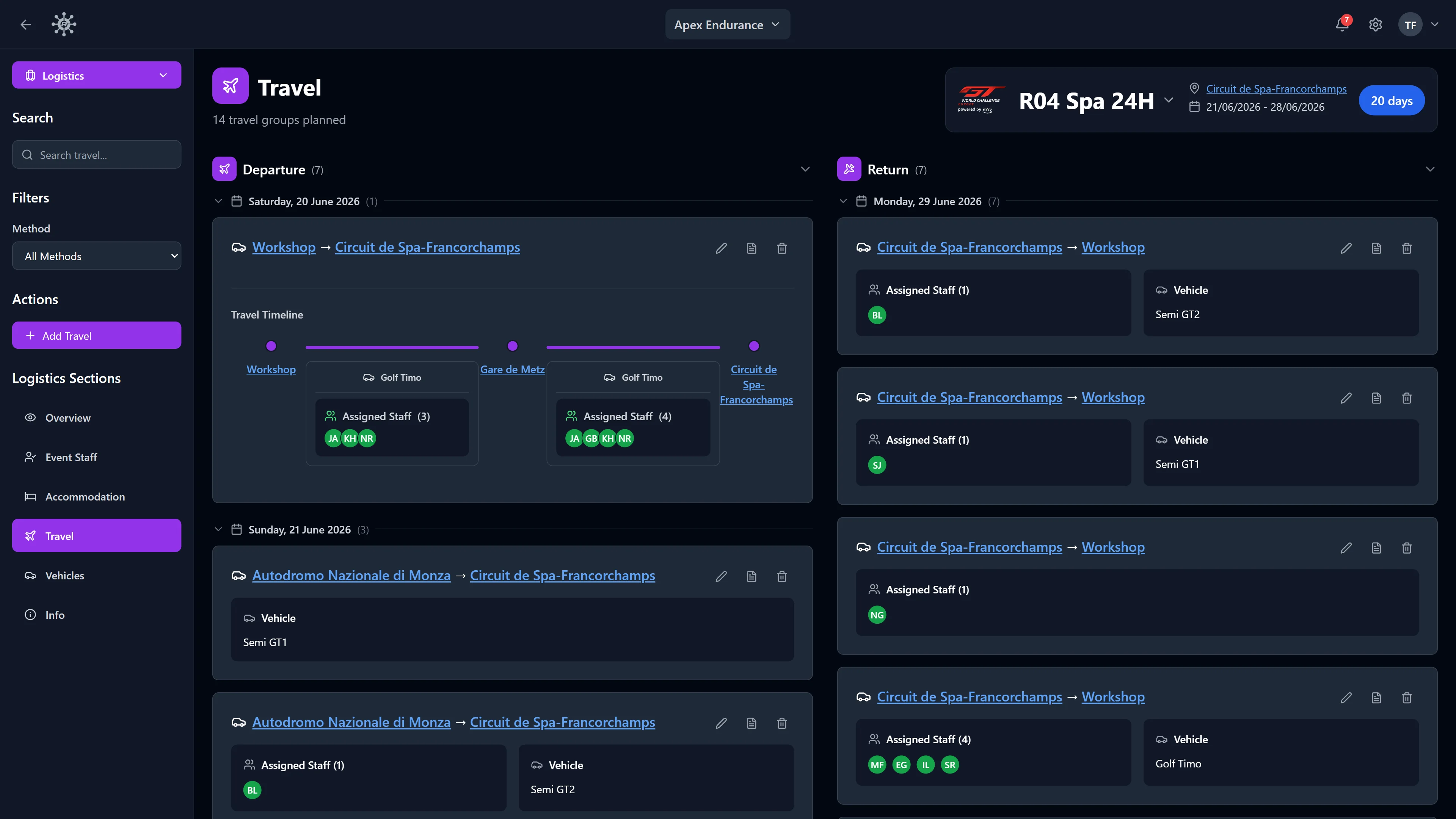This screenshot has height=819, width=1456.
Task: Click the Add Travel button
Action: click(97, 336)
